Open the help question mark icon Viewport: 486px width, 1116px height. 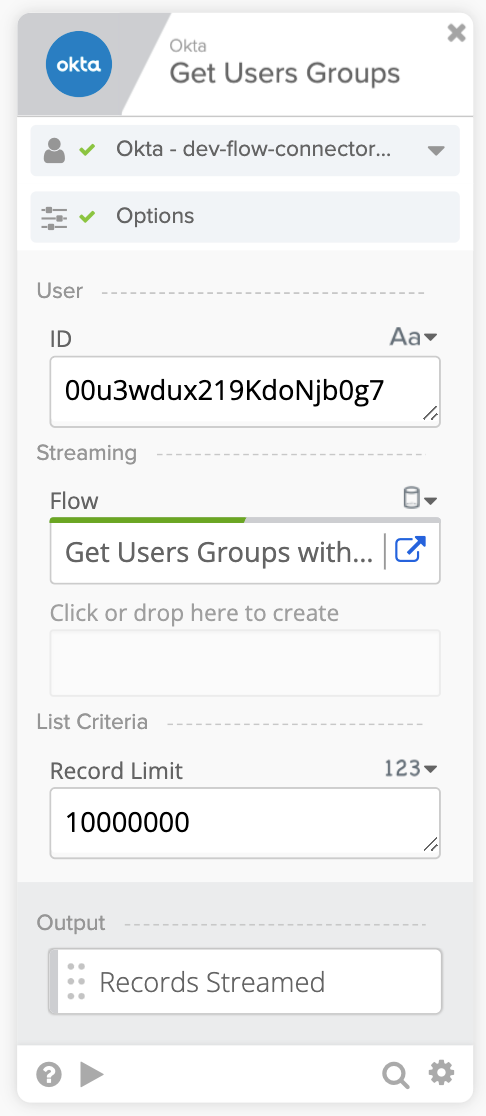pos(49,1074)
